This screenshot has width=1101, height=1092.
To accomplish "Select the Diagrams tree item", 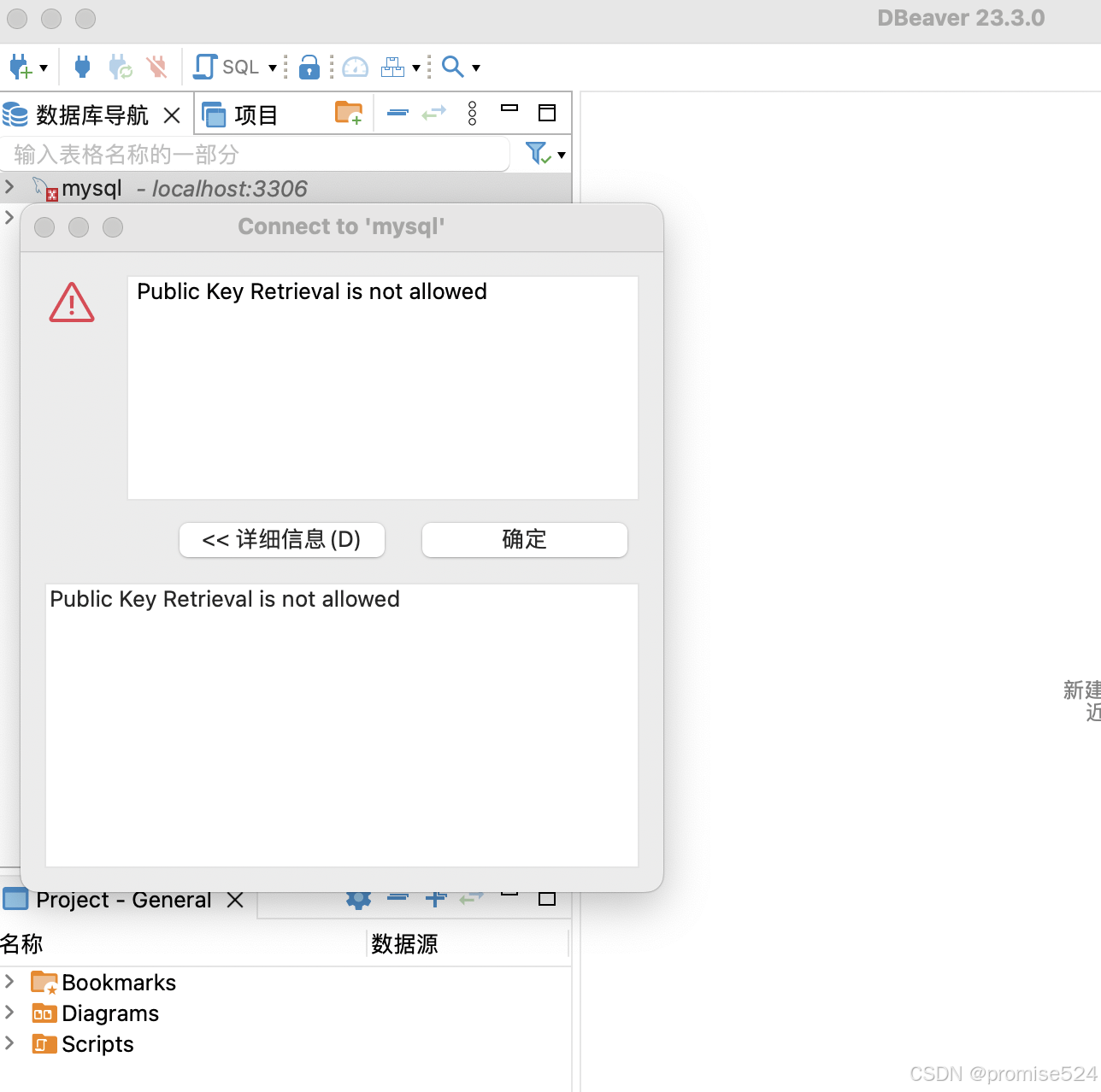I will (x=110, y=1013).
